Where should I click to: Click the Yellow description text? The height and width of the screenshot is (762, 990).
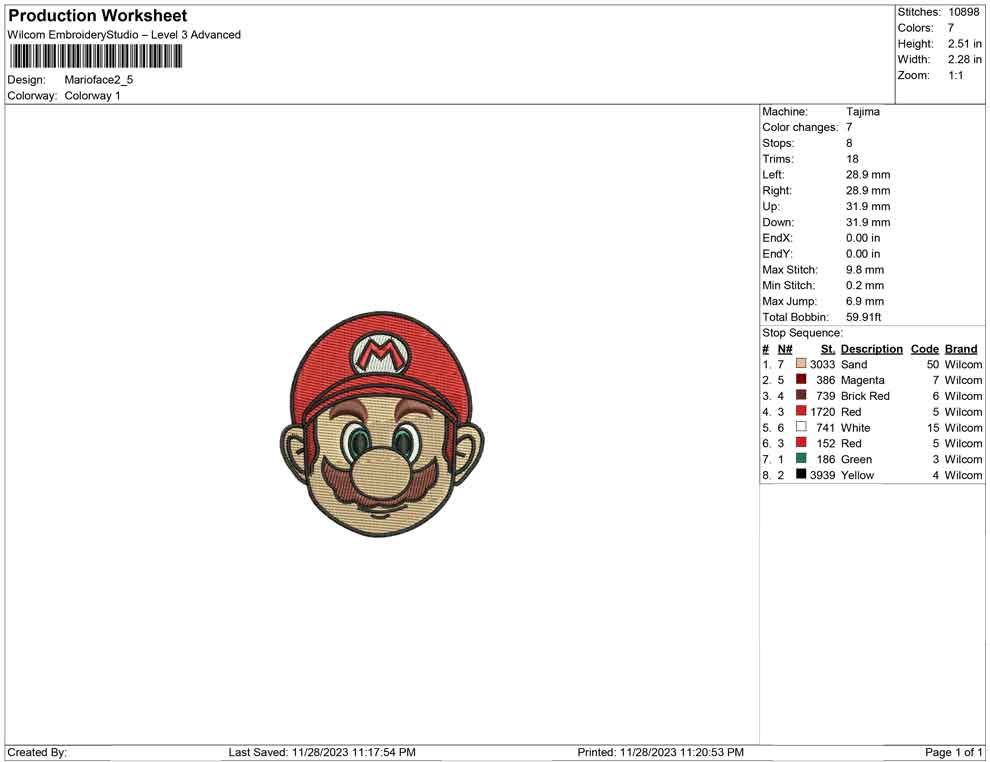(857, 475)
